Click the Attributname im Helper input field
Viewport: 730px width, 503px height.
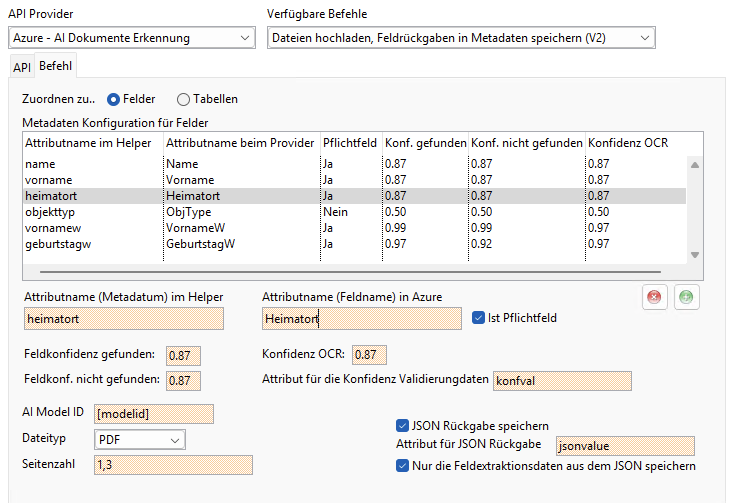(123, 319)
